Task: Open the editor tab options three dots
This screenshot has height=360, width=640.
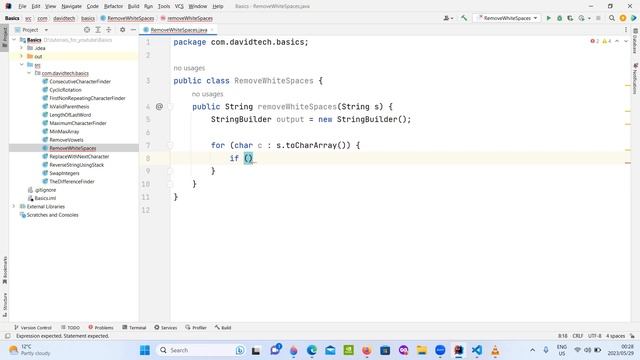Action: click(626, 30)
